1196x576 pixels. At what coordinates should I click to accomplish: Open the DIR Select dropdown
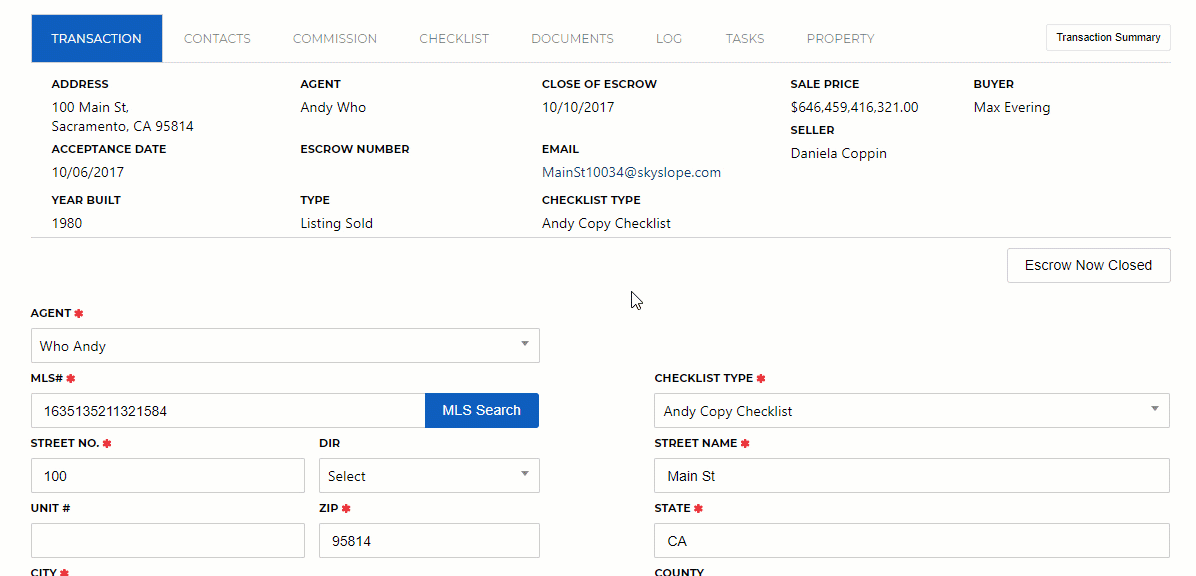429,475
